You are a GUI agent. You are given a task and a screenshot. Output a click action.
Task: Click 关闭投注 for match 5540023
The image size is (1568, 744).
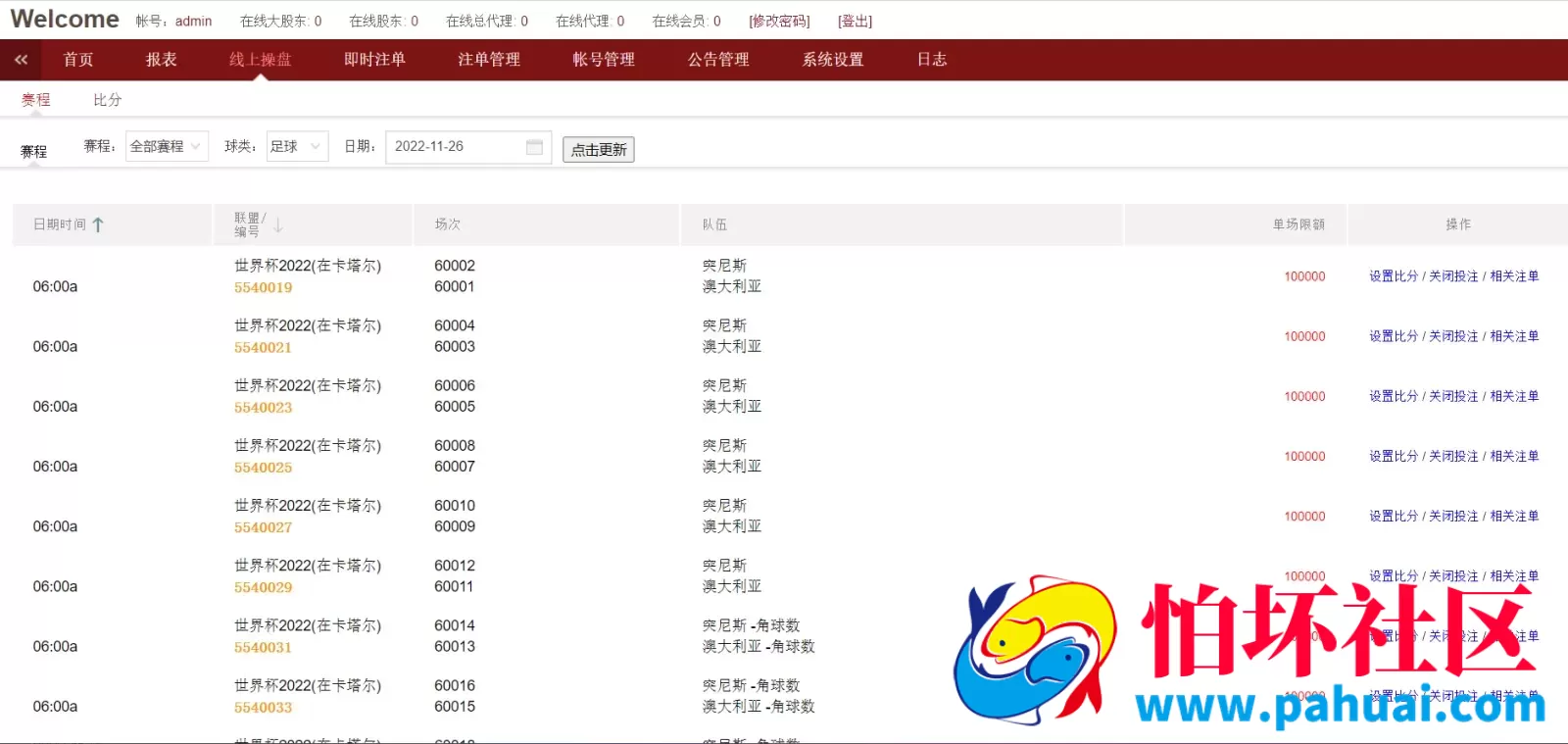tap(1453, 396)
